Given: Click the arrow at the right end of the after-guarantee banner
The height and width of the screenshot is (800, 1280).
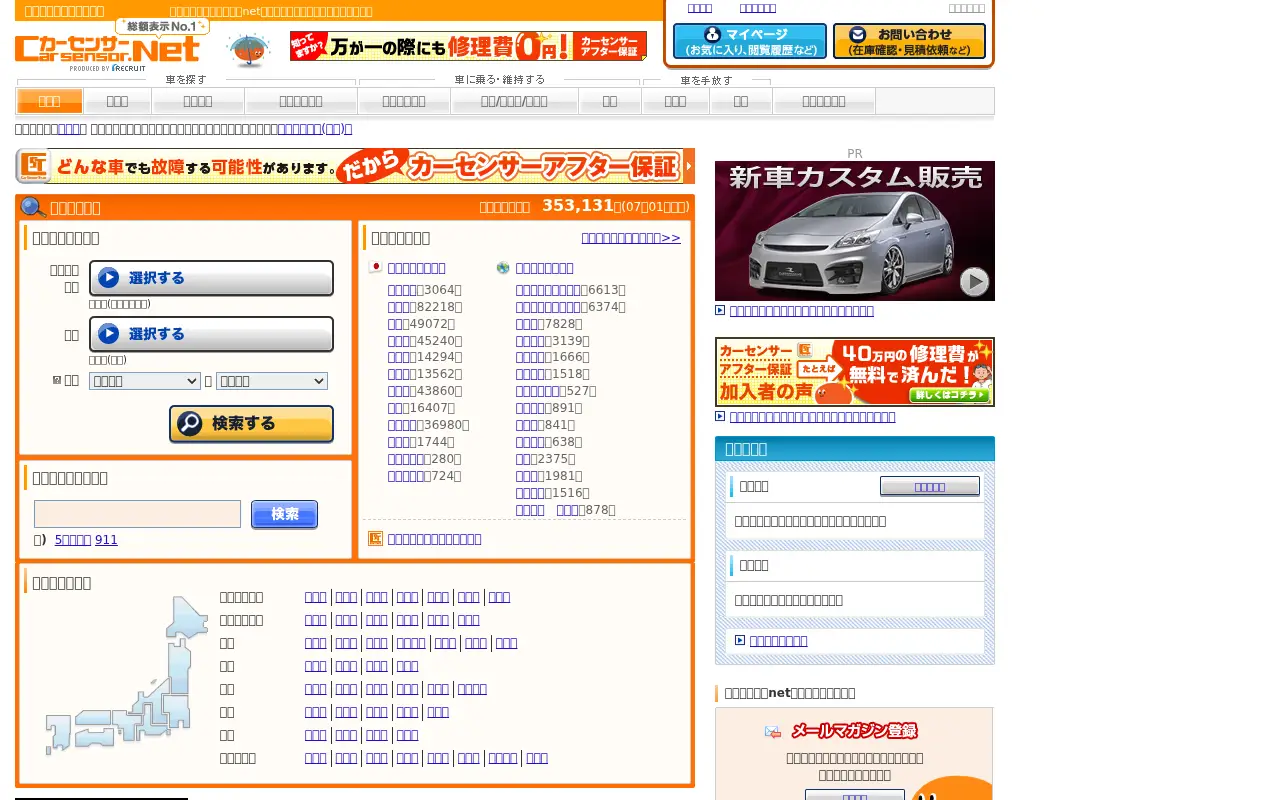Looking at the screenshot, I should (689, 166).
